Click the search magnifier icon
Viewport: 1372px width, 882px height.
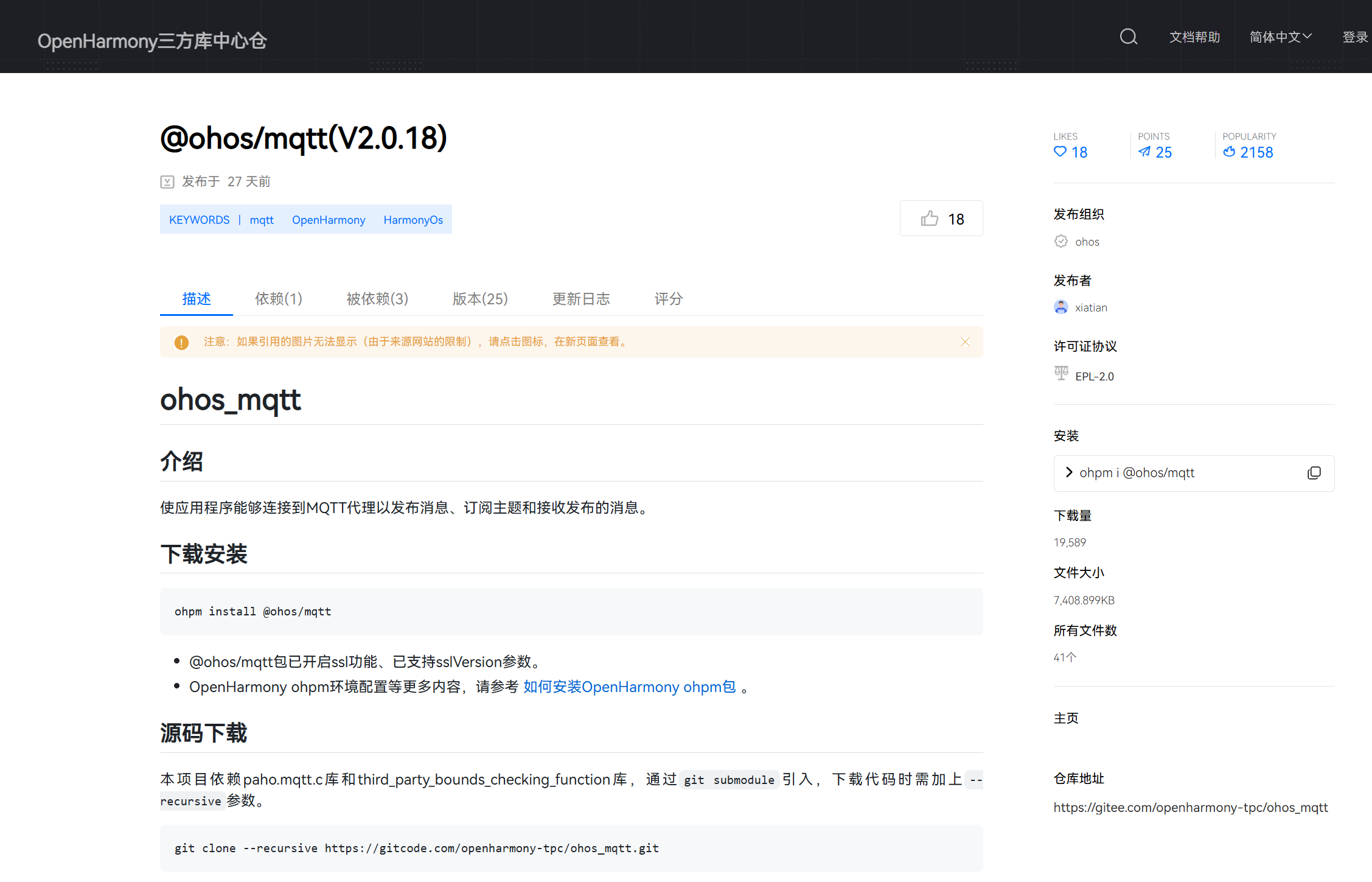(x=1128, y=37)
